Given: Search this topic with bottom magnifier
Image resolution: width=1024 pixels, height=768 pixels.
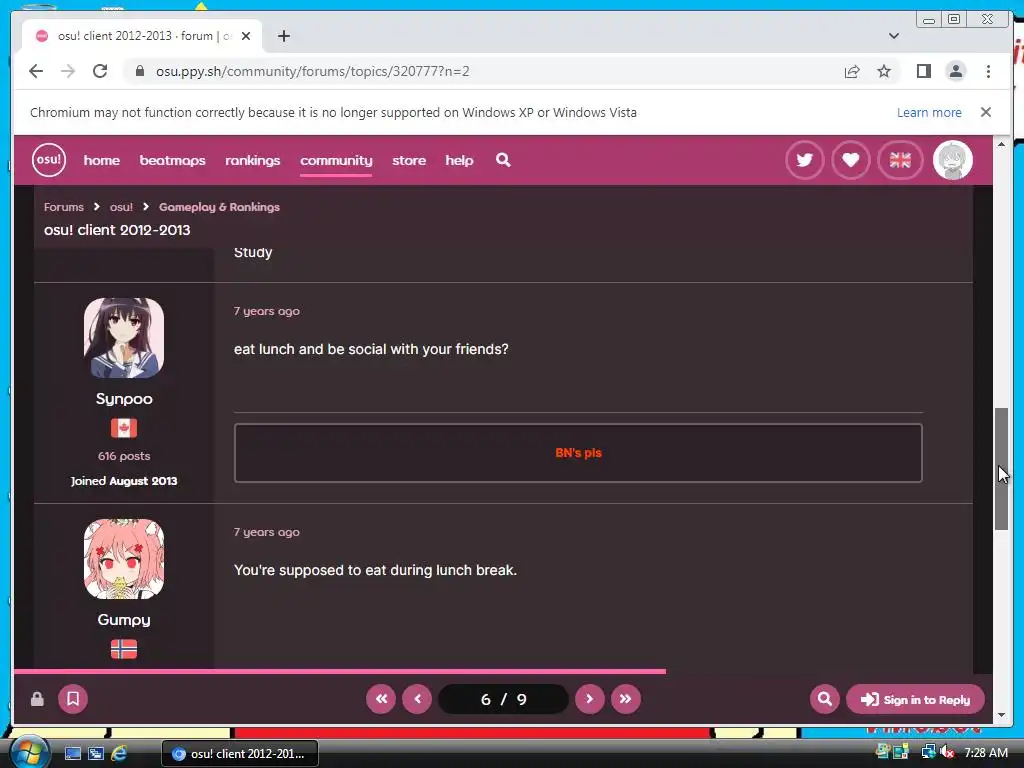Looking at the screenshot, I should point(825,699).
